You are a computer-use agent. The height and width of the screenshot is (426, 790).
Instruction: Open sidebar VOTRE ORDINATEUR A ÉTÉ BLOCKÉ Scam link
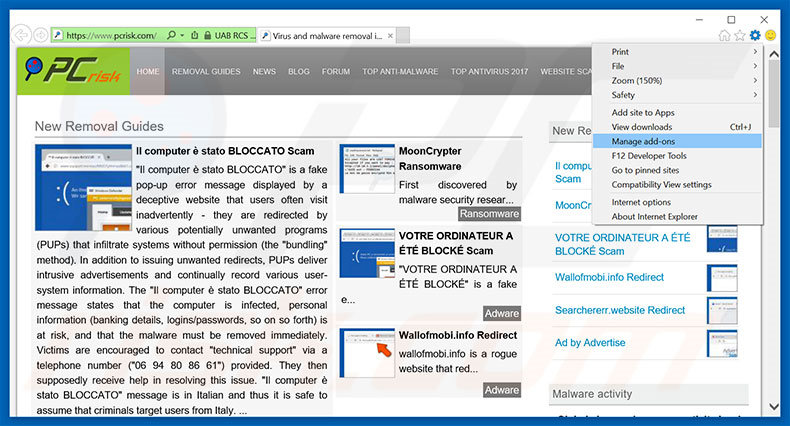[623, 244]
